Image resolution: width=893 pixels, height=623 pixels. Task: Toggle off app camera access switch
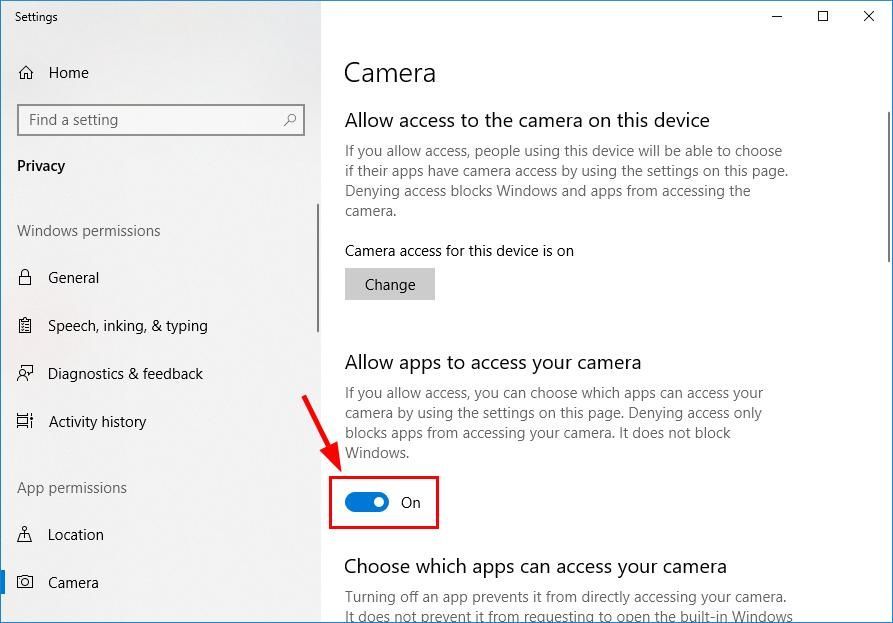367,502
